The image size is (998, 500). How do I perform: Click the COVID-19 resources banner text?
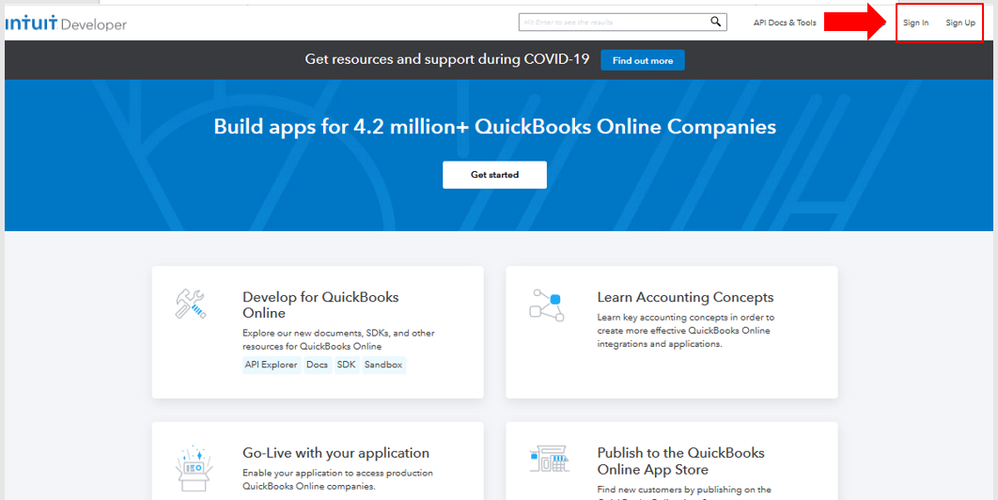(447, 59)
